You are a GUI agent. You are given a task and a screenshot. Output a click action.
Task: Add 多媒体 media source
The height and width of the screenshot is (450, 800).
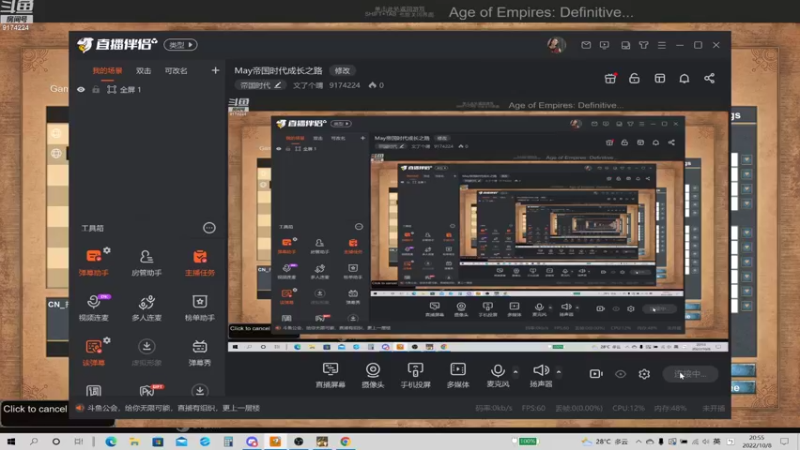458,374
